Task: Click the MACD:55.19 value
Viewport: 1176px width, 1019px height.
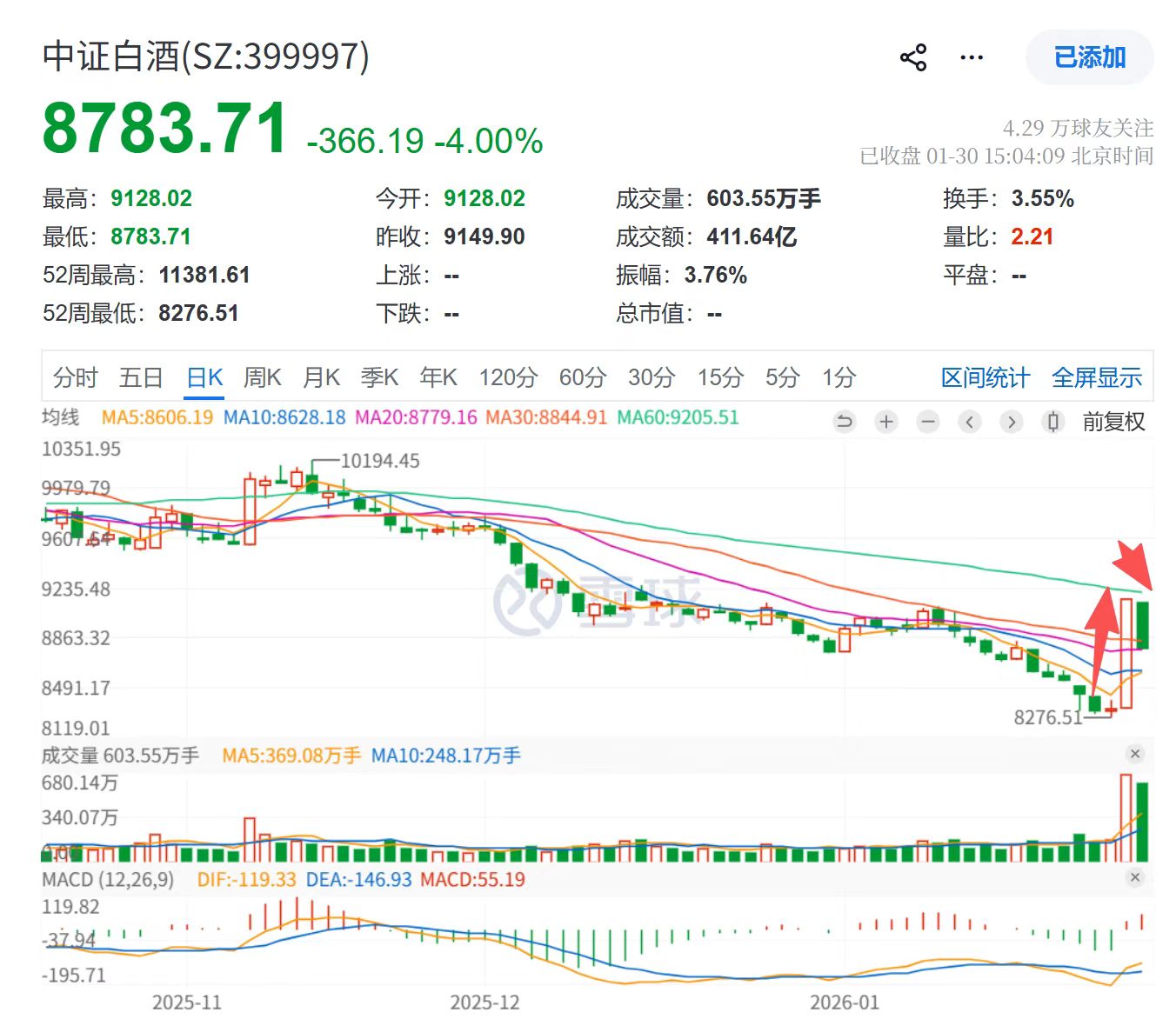Action: point(472,880)
